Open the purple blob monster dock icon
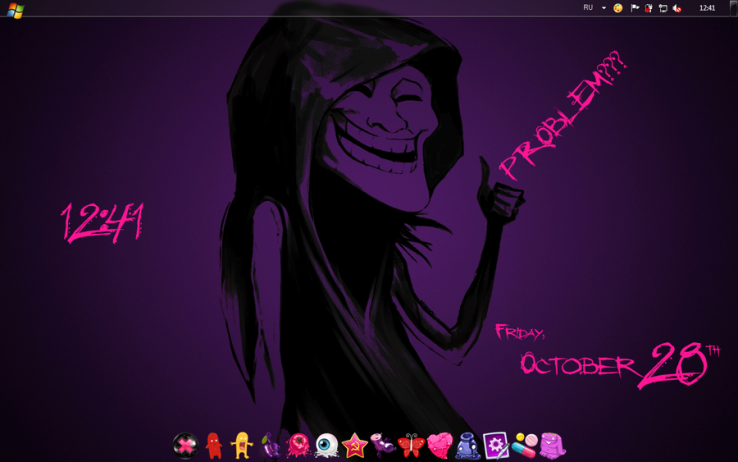Screen dimensions: 738x462 click(x=553, y=446)
